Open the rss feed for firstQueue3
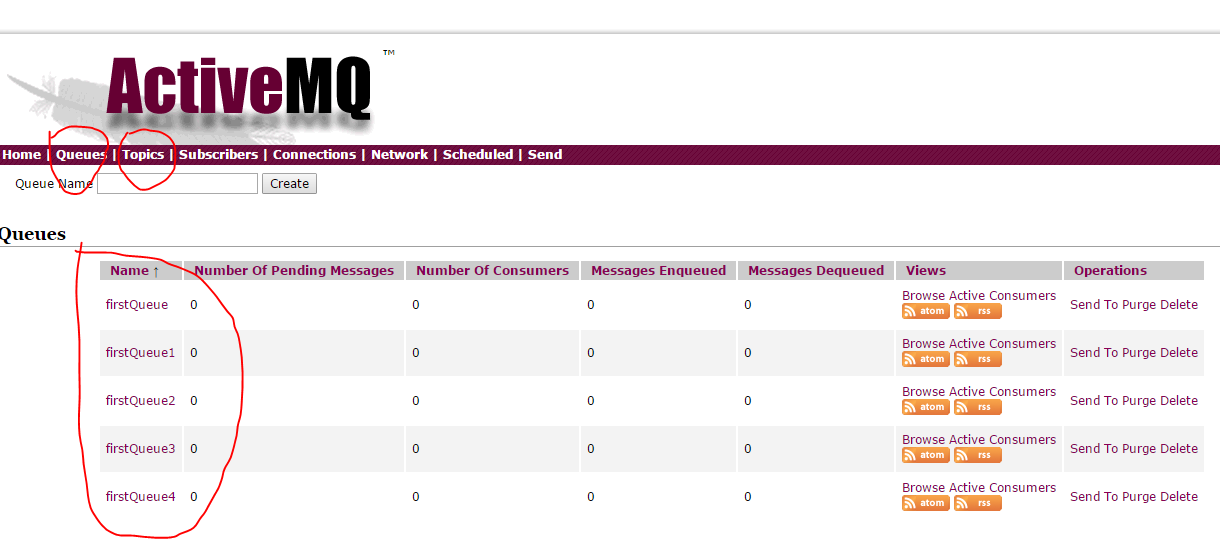The image size is (1220, 539). [977, 455]
